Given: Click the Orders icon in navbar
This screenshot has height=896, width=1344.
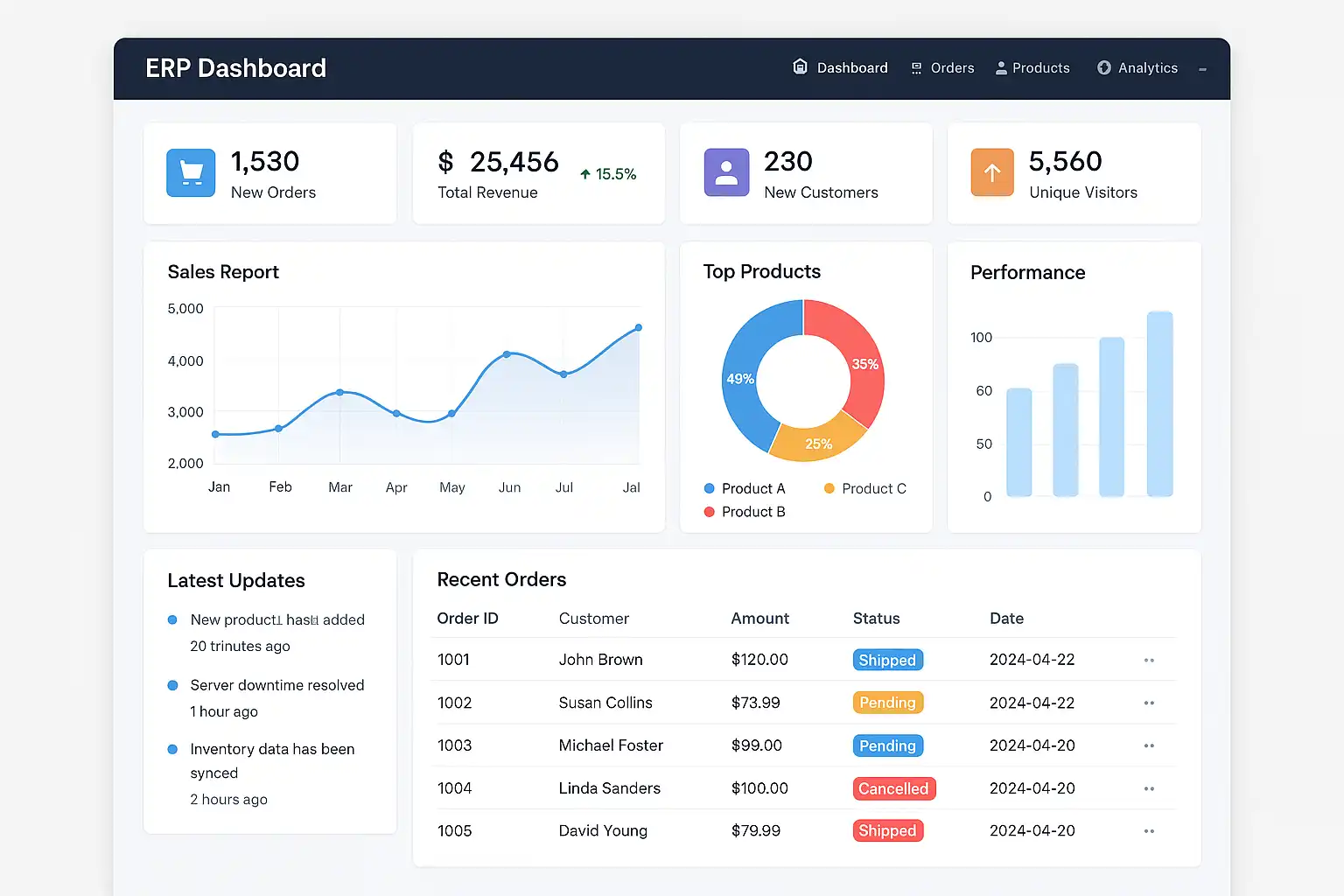Looking at the screenshot, I should point(916,68).
